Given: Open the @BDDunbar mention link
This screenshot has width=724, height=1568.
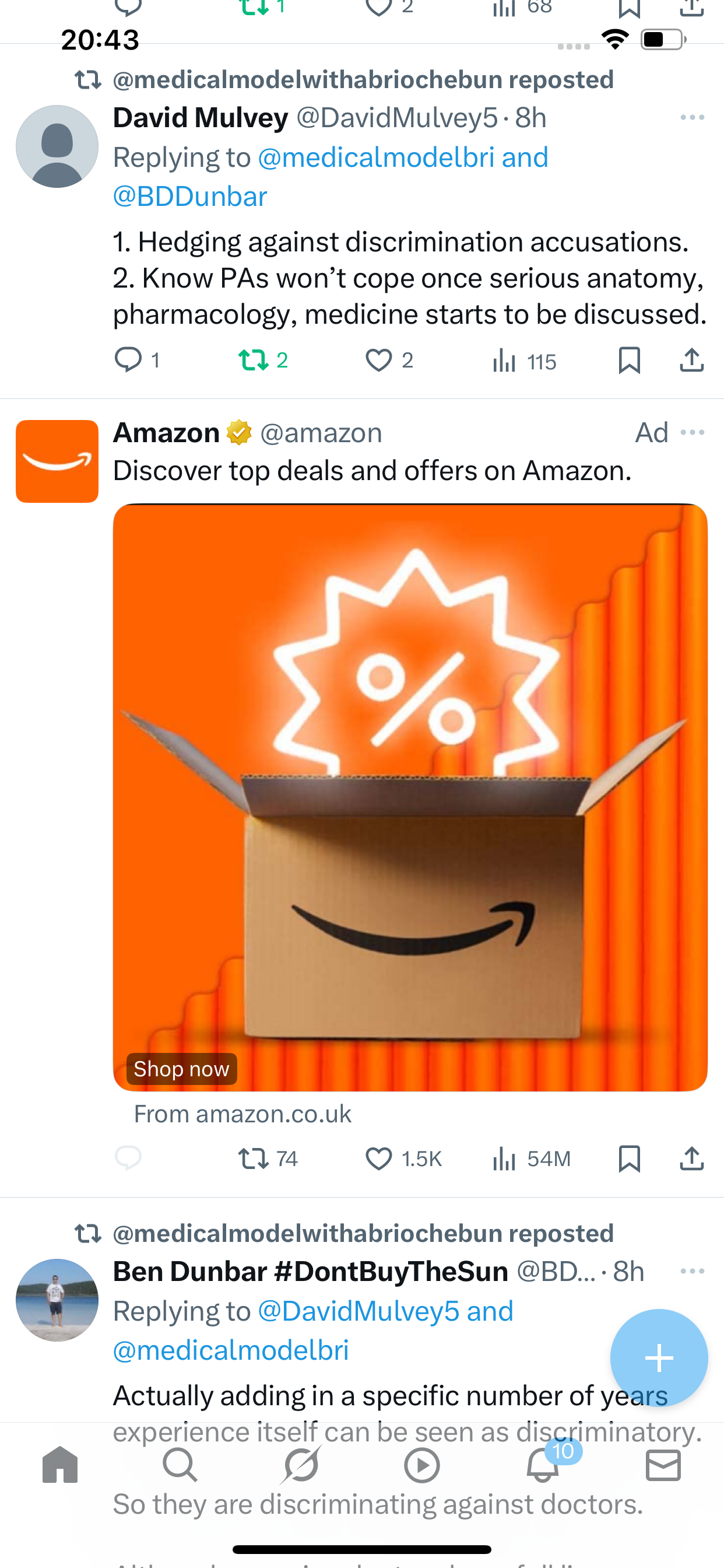Looking at the screenshot, I should point(190,197).
